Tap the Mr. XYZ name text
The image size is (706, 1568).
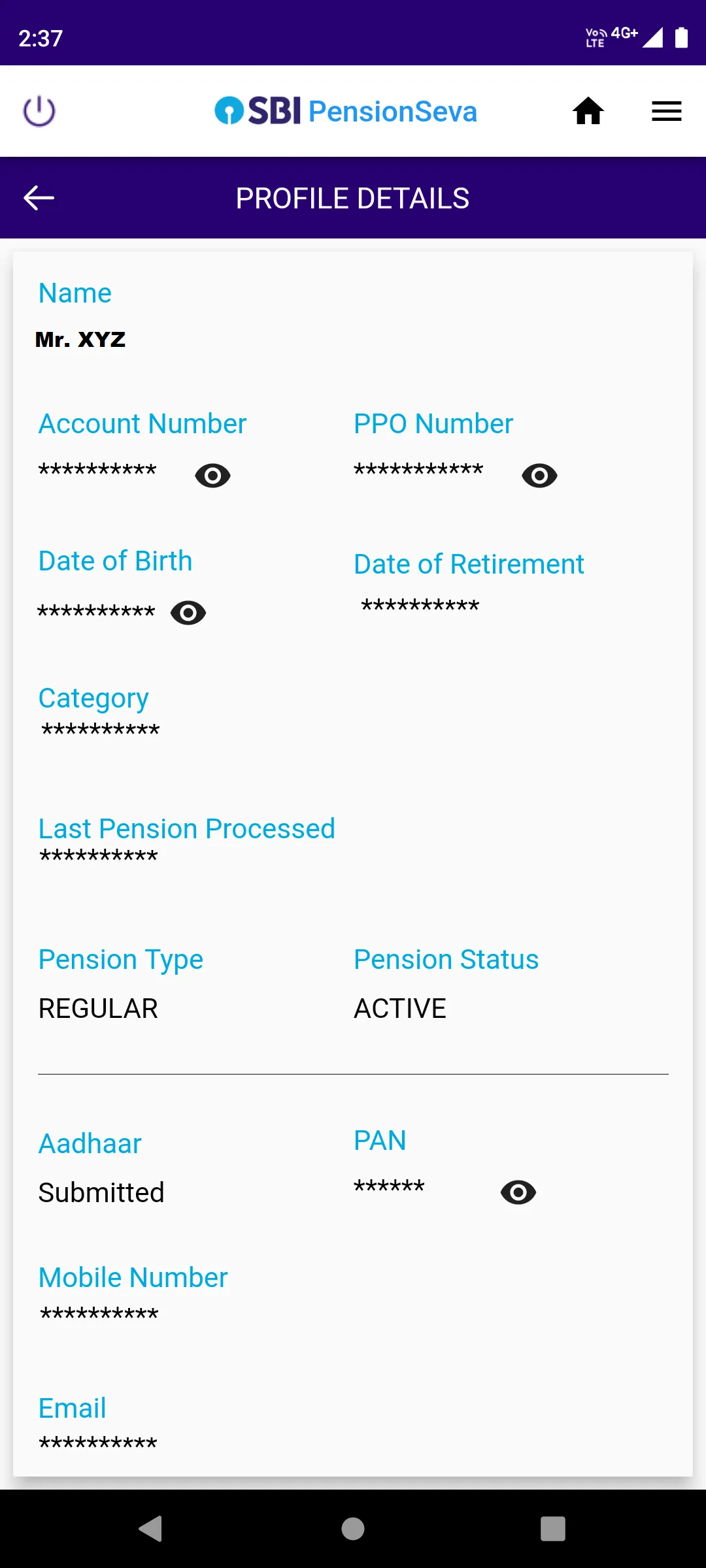80,340
